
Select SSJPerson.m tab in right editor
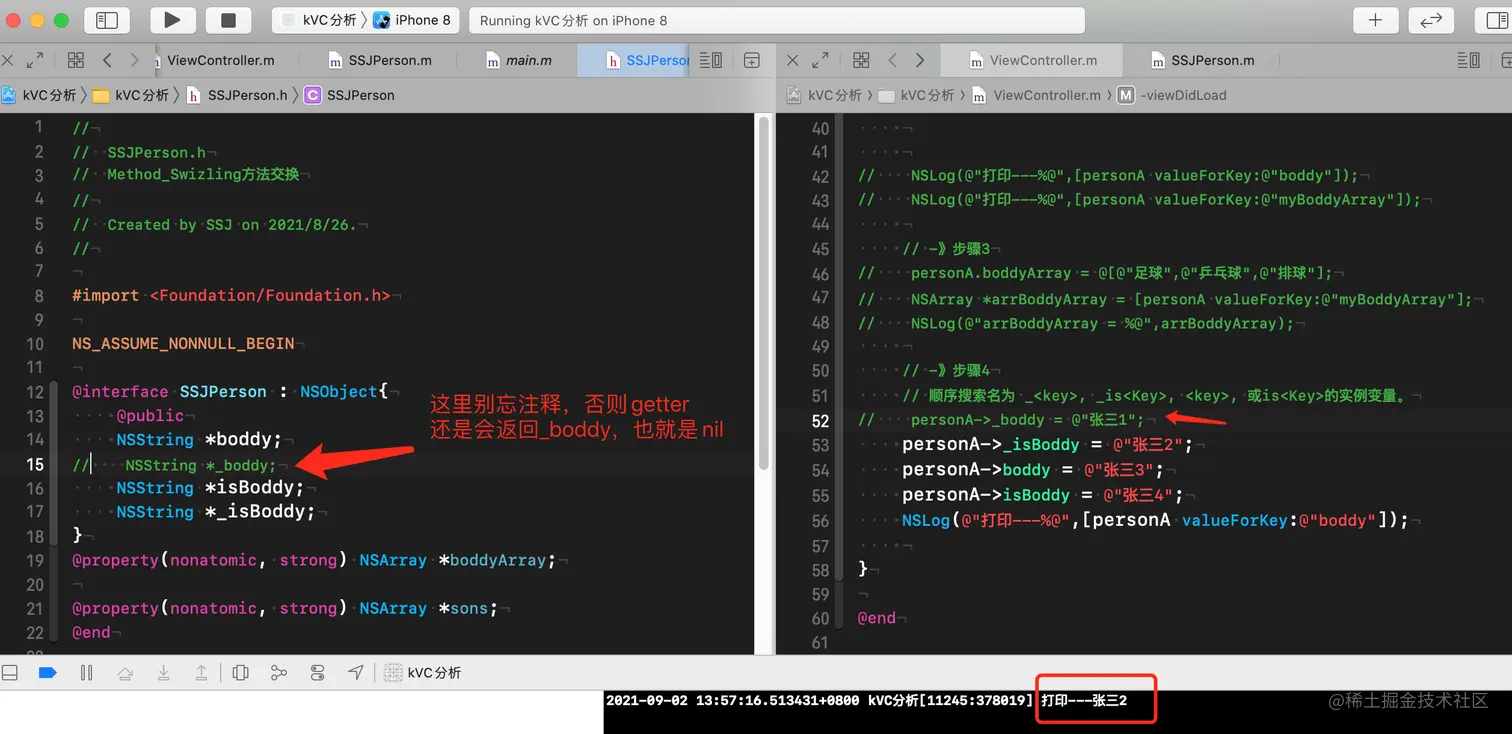(x=1202, y=60)
